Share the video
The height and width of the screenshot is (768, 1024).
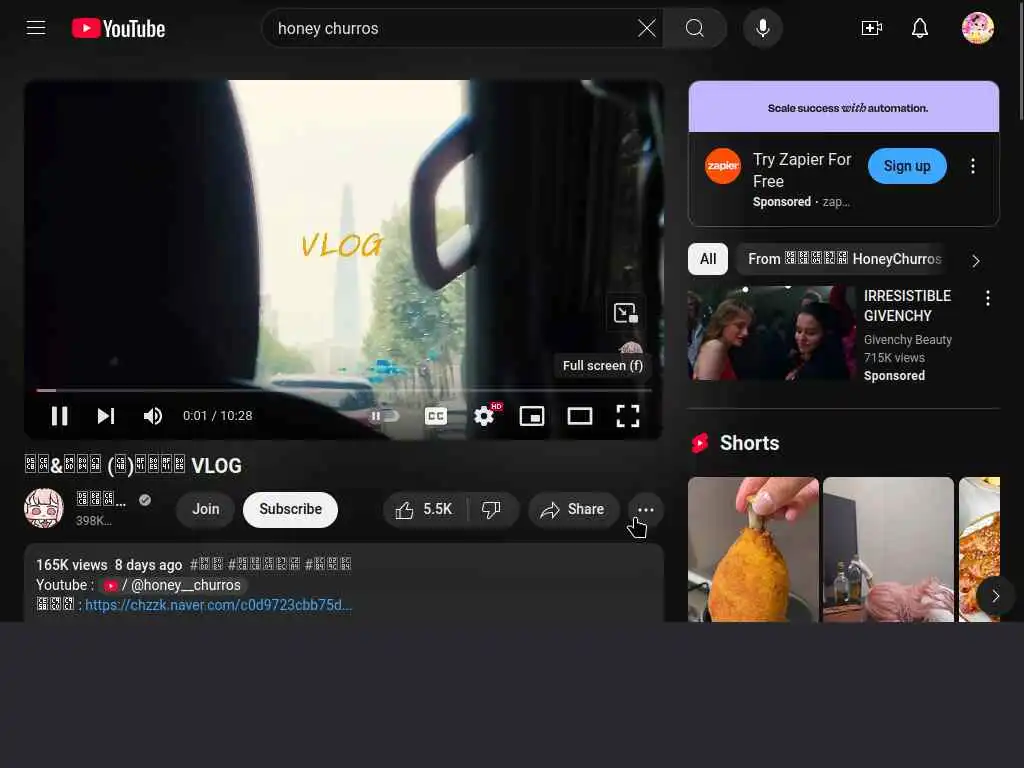[573, 509]
